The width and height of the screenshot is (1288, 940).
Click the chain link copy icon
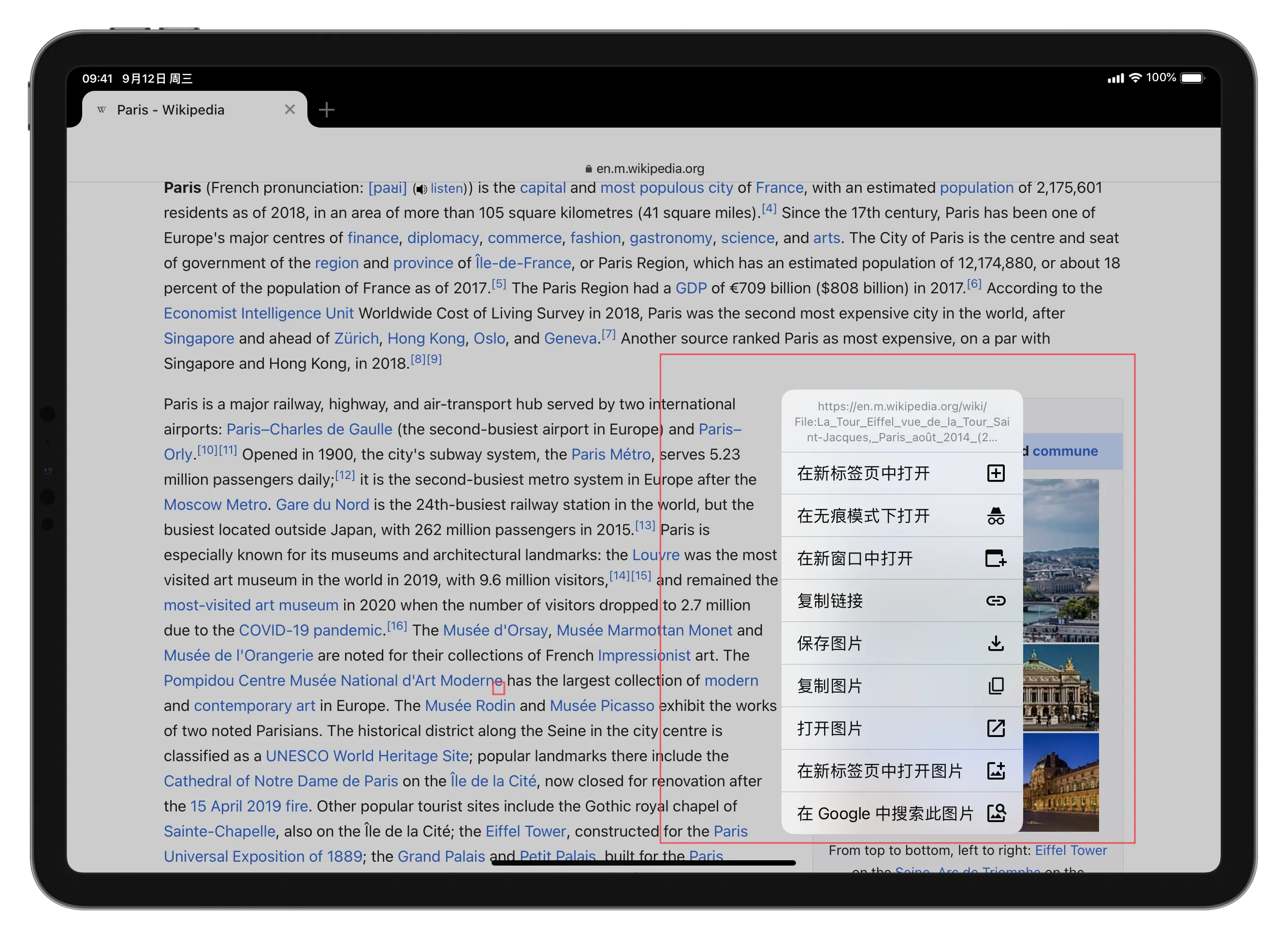(996, 601)
